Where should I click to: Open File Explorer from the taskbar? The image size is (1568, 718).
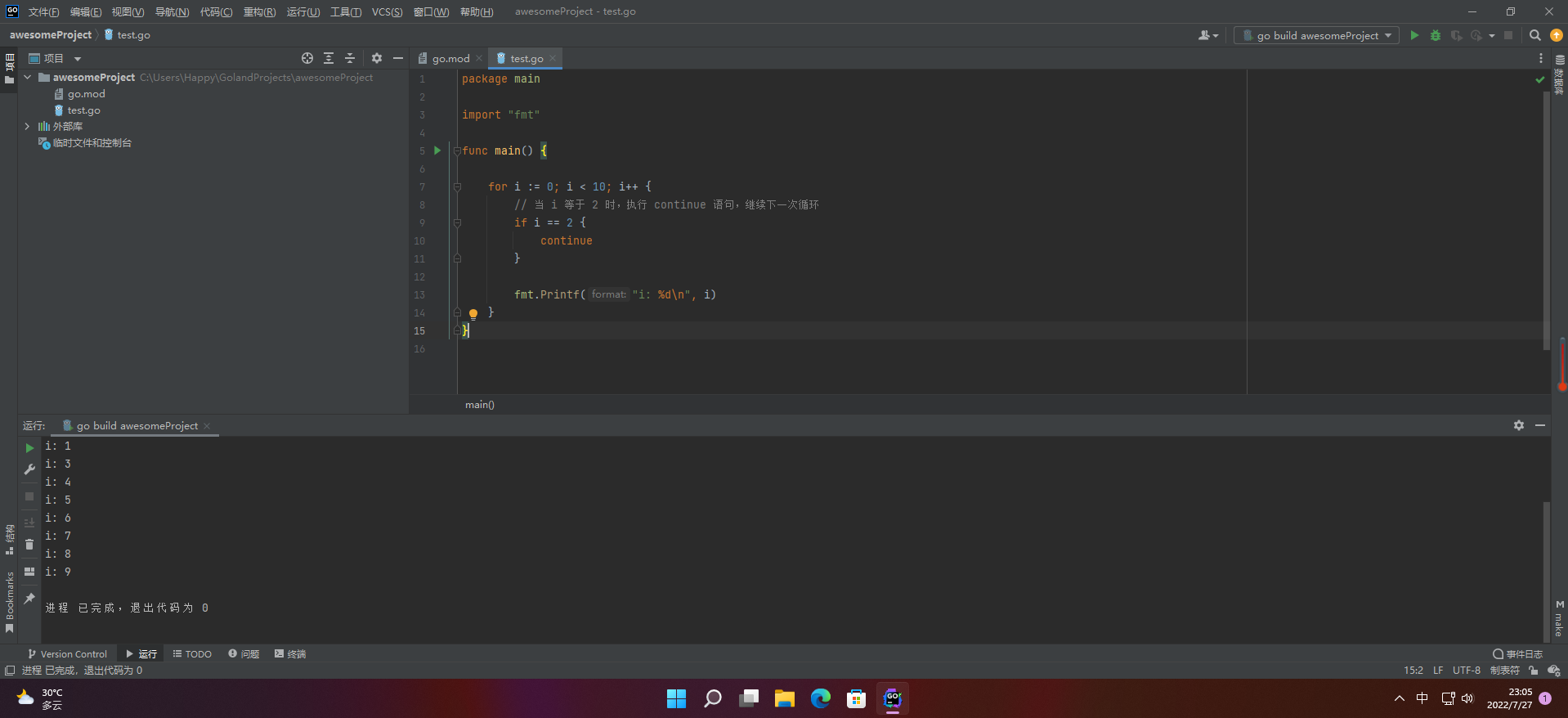pos(785,698)
